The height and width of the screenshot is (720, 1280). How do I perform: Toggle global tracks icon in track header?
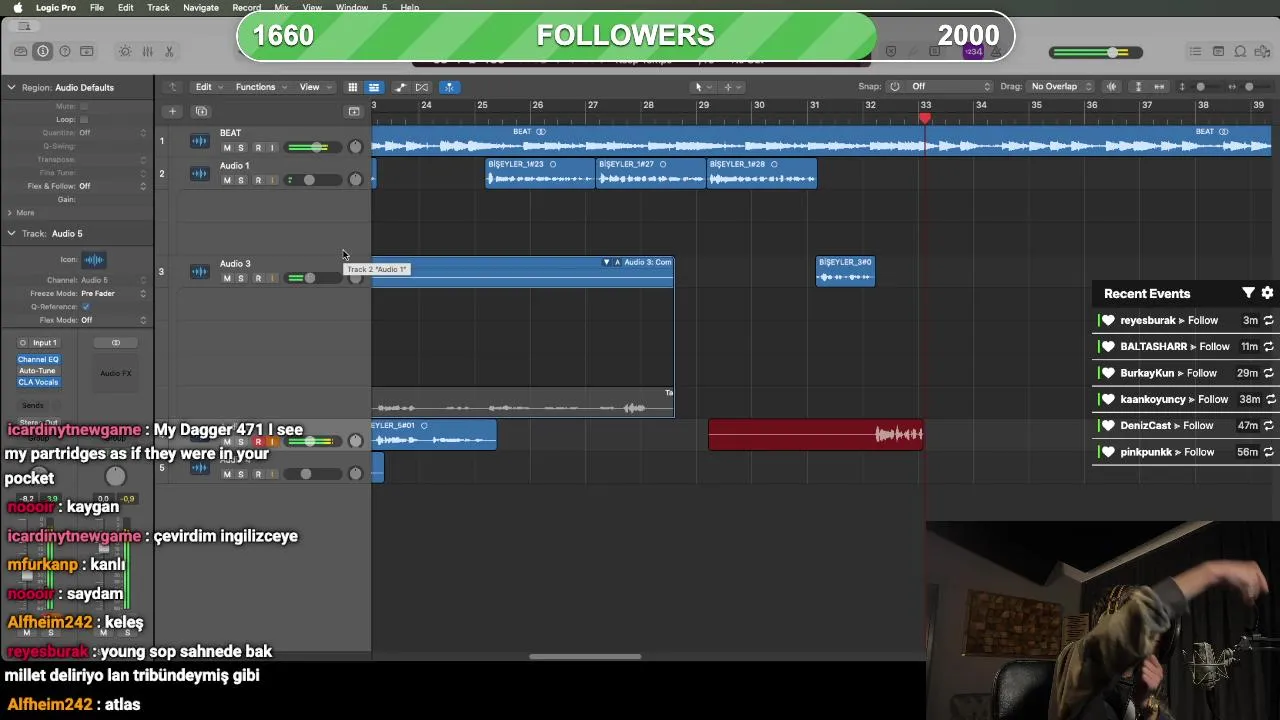pyautogui.click(x=353, y=111)
